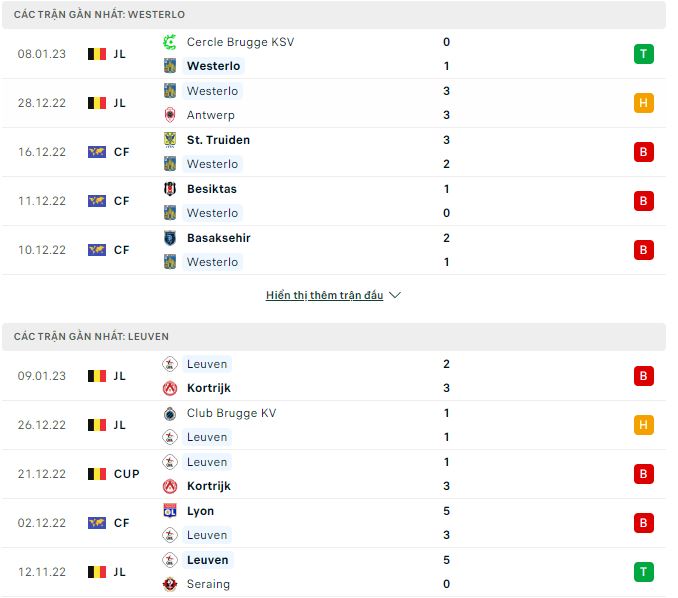Expand more matches with the chevron arrow
The image size is (678, 598).
395,296
